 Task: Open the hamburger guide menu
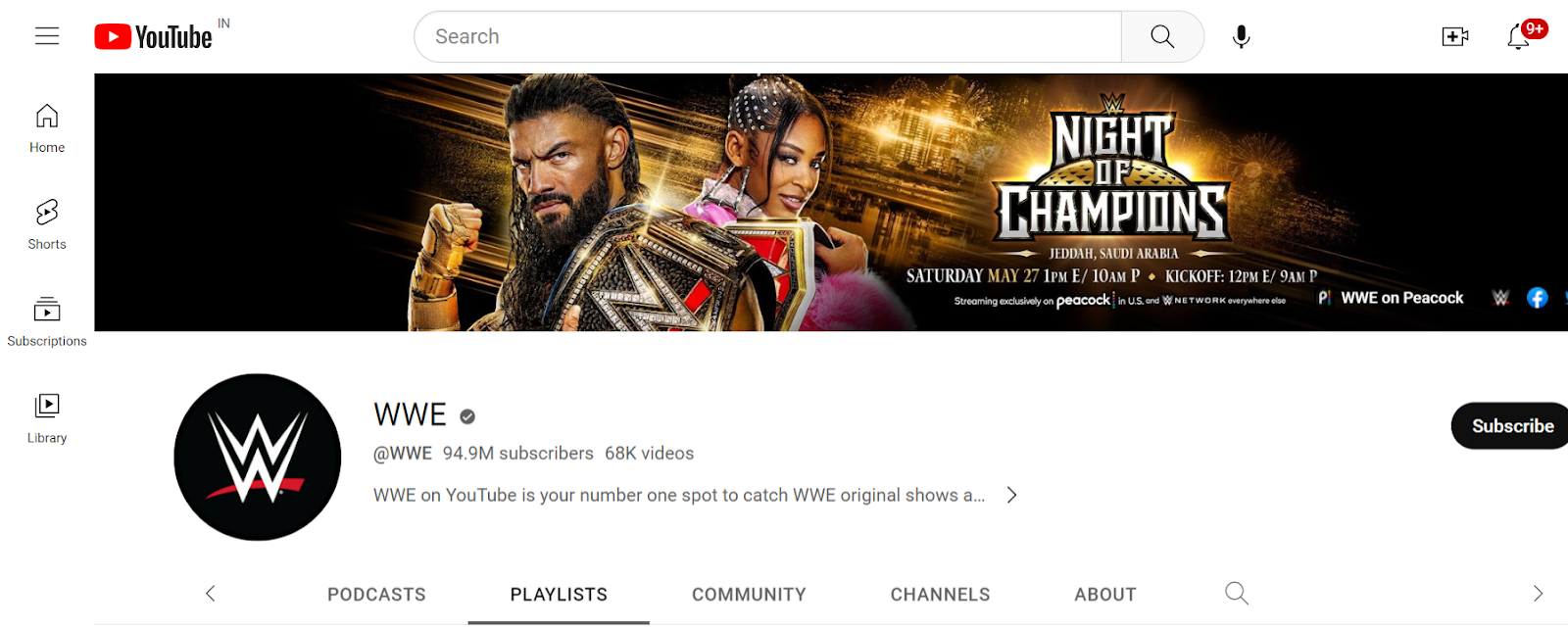coord(47,36)
